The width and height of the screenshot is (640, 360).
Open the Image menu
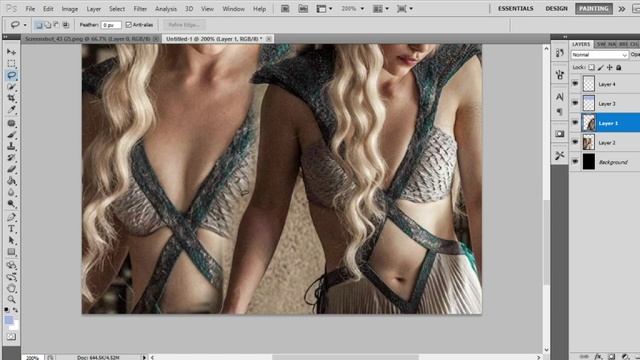[69, 9]
